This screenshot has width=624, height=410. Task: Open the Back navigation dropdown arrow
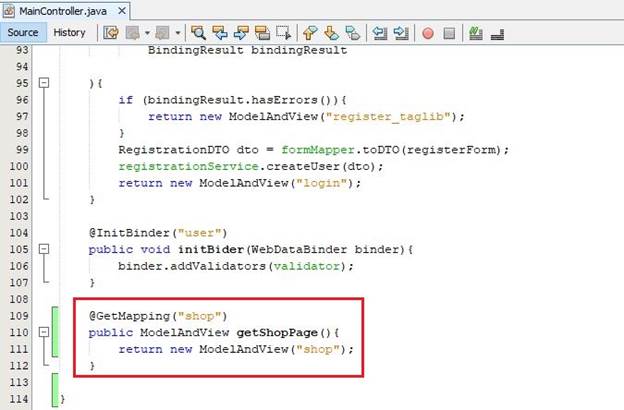tap(147, 33)
